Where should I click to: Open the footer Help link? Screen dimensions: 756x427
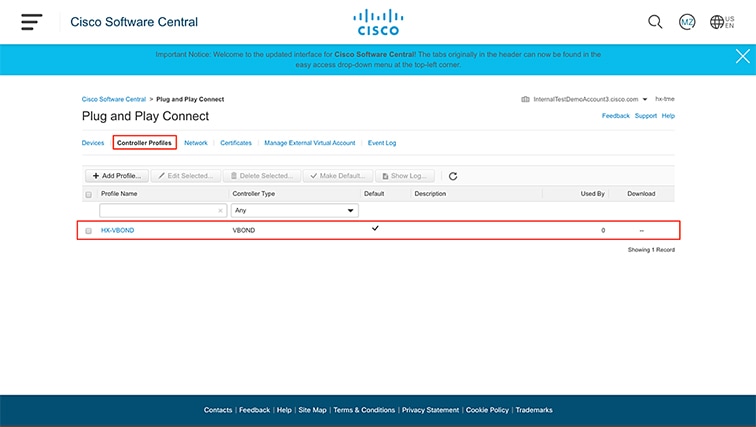point(284,410)
